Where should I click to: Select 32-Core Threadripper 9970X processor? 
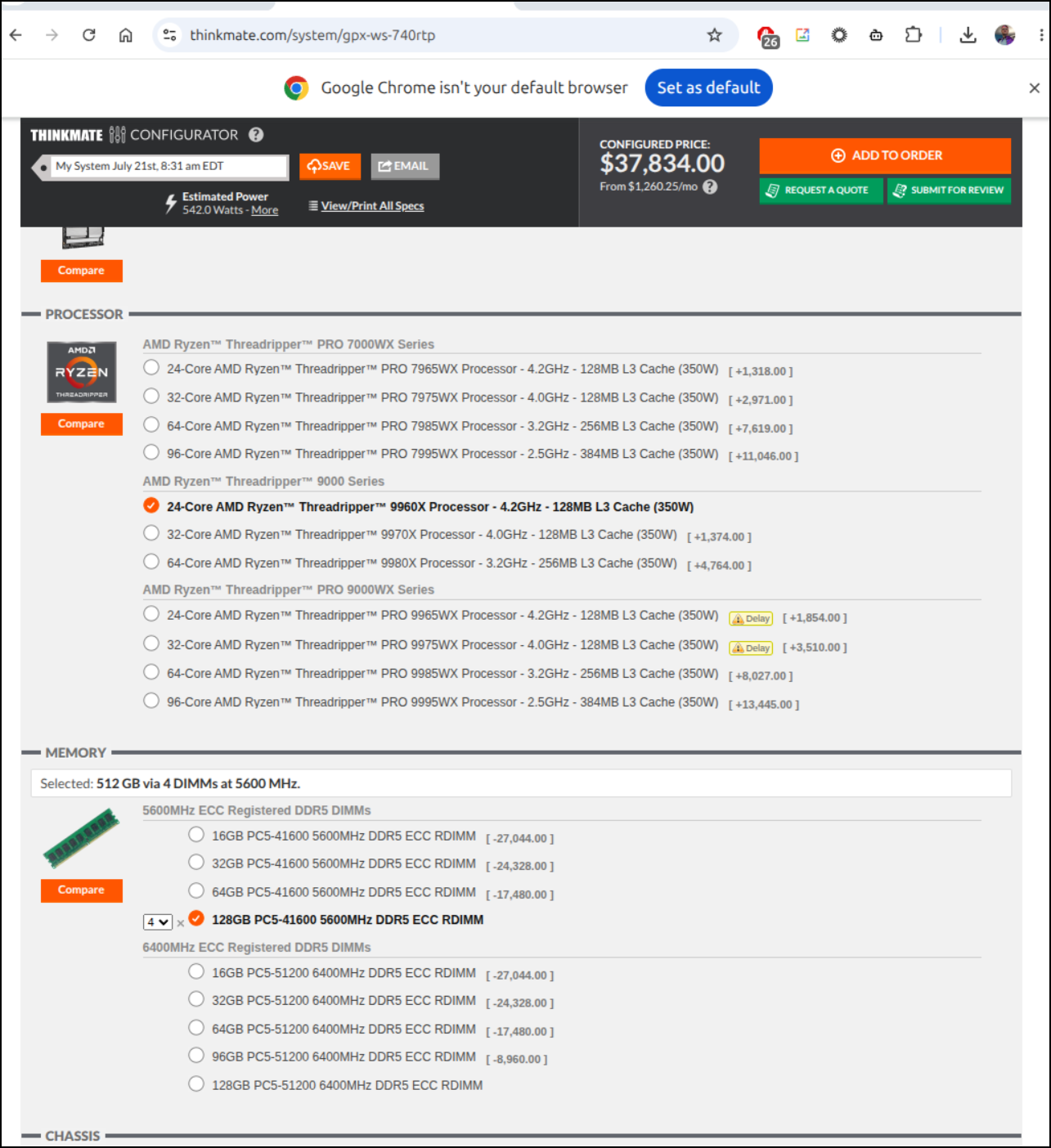[151, 534]
